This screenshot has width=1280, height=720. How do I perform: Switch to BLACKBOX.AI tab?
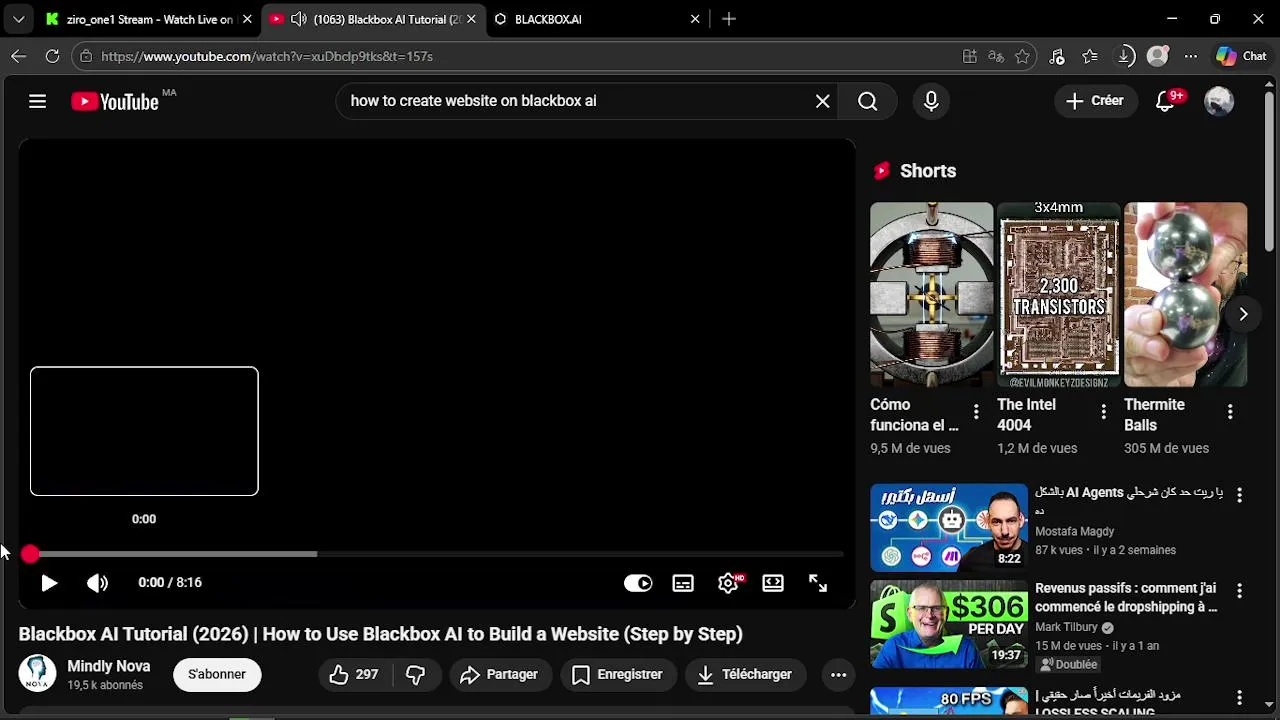click(598, 19)
